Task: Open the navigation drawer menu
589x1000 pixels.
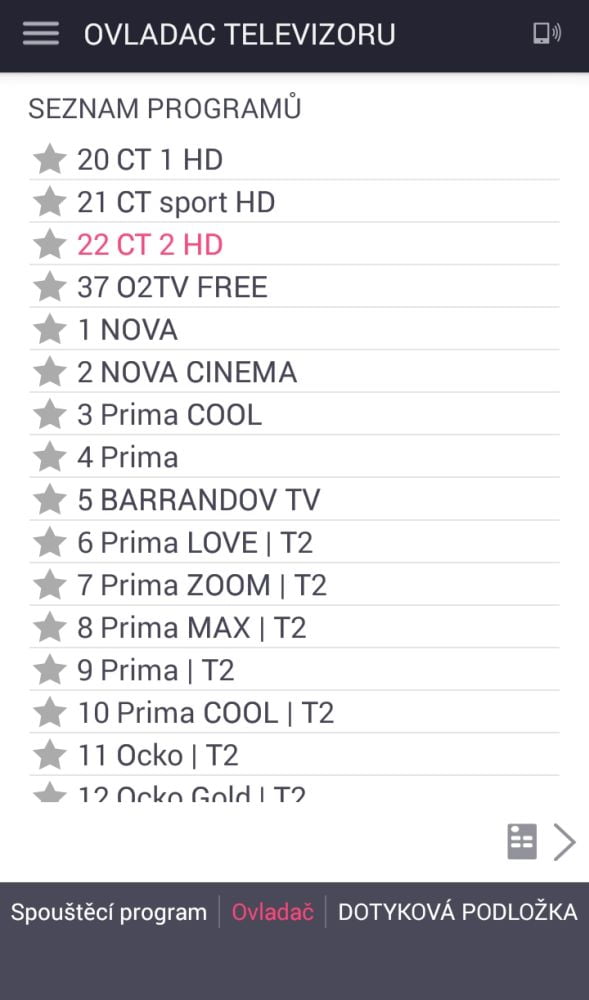Action: point(39,33)
